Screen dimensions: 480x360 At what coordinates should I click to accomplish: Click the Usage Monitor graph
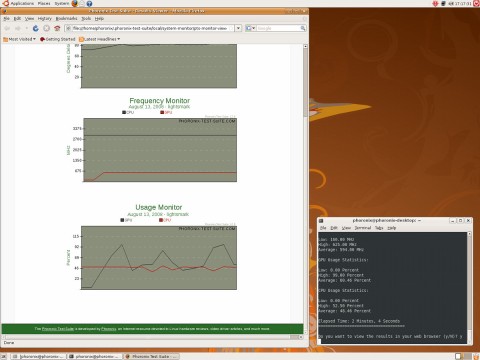click(x=159, y=258)
